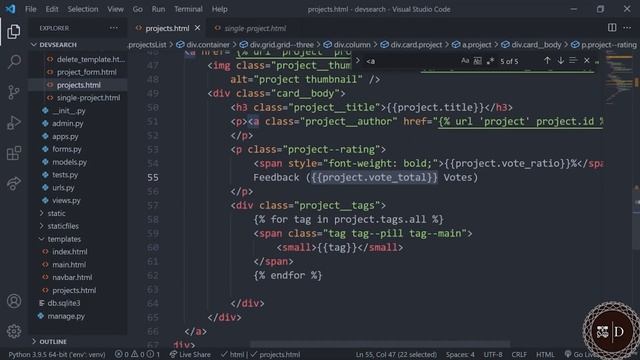
Task: Open delete_template.html in explorer
Action: pyautogui.click(x=91, y=59)
